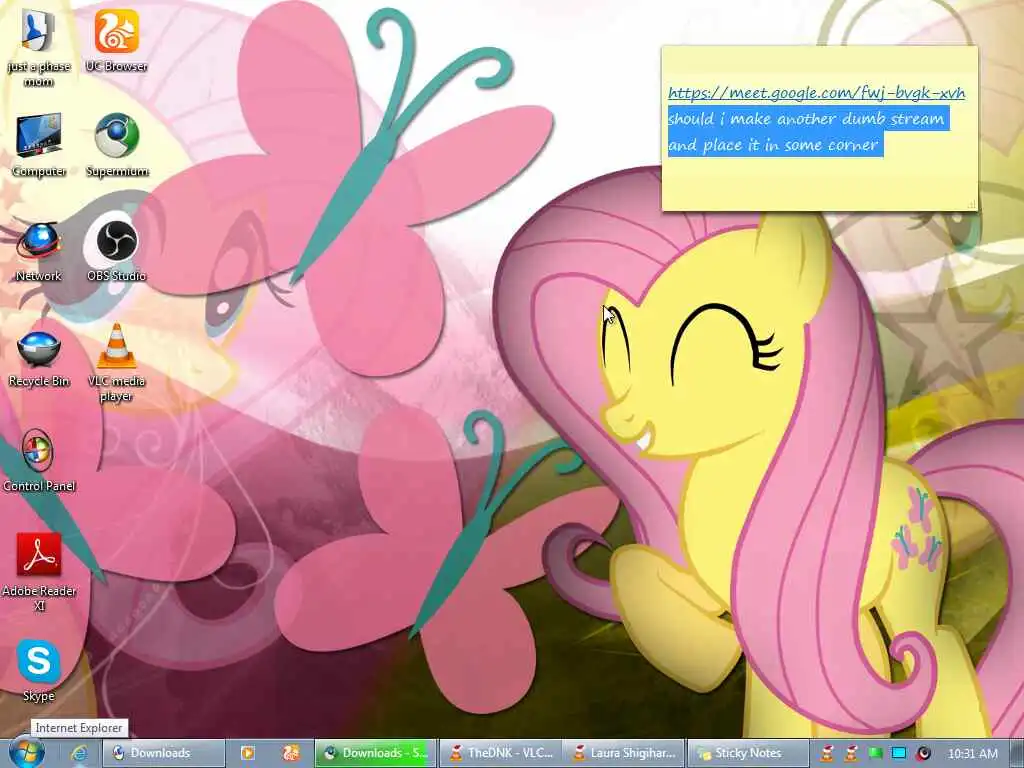Select the Adobe Reader XI desktop icon
Image resolution: width=1024 pixels, height=768 pixels.
pos(39,572)
